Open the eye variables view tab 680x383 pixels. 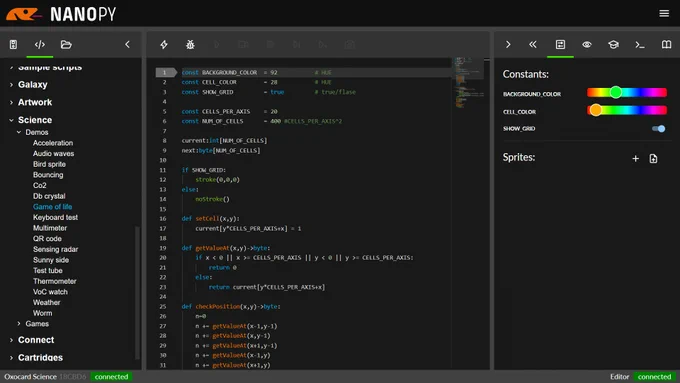587,44
